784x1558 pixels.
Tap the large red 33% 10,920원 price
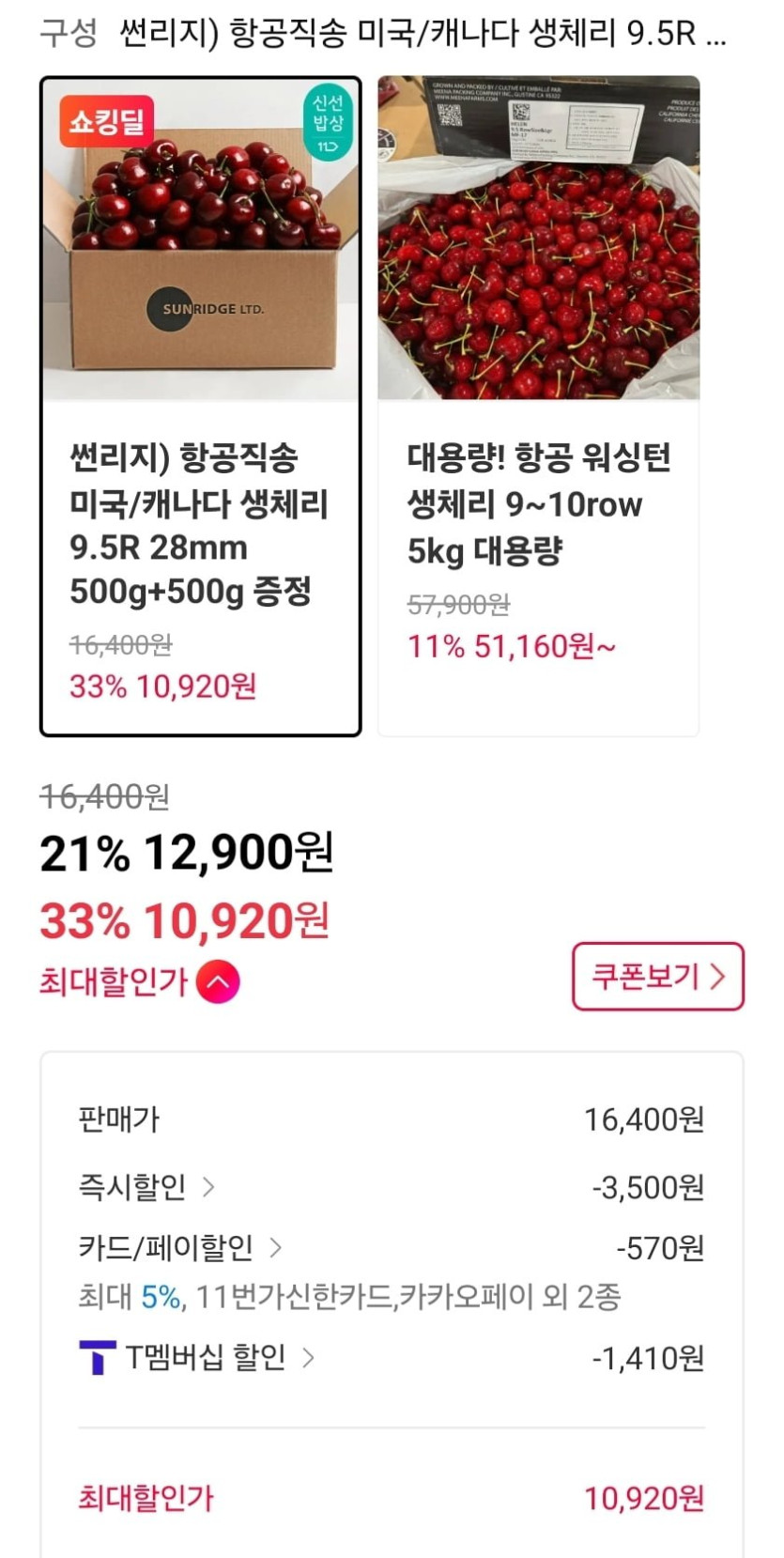tap(185, 921)
